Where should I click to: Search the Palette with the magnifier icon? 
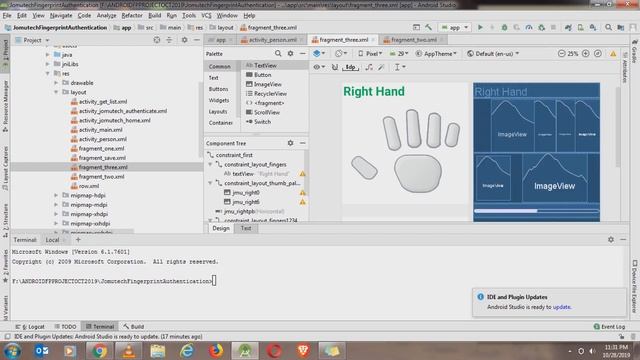[x=278, y=53]
